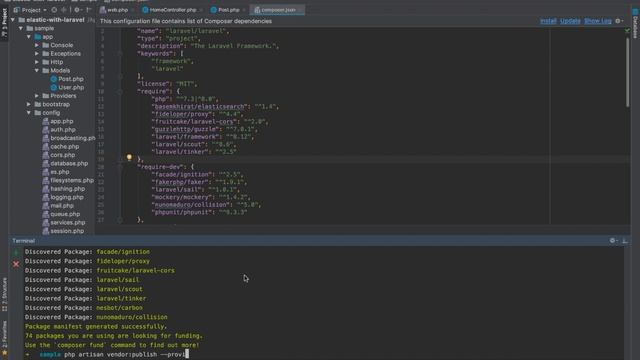The height and width of the screenshot is (360, 640).
Task: Add new terminal session with plus icon
Action: [16, 253]
